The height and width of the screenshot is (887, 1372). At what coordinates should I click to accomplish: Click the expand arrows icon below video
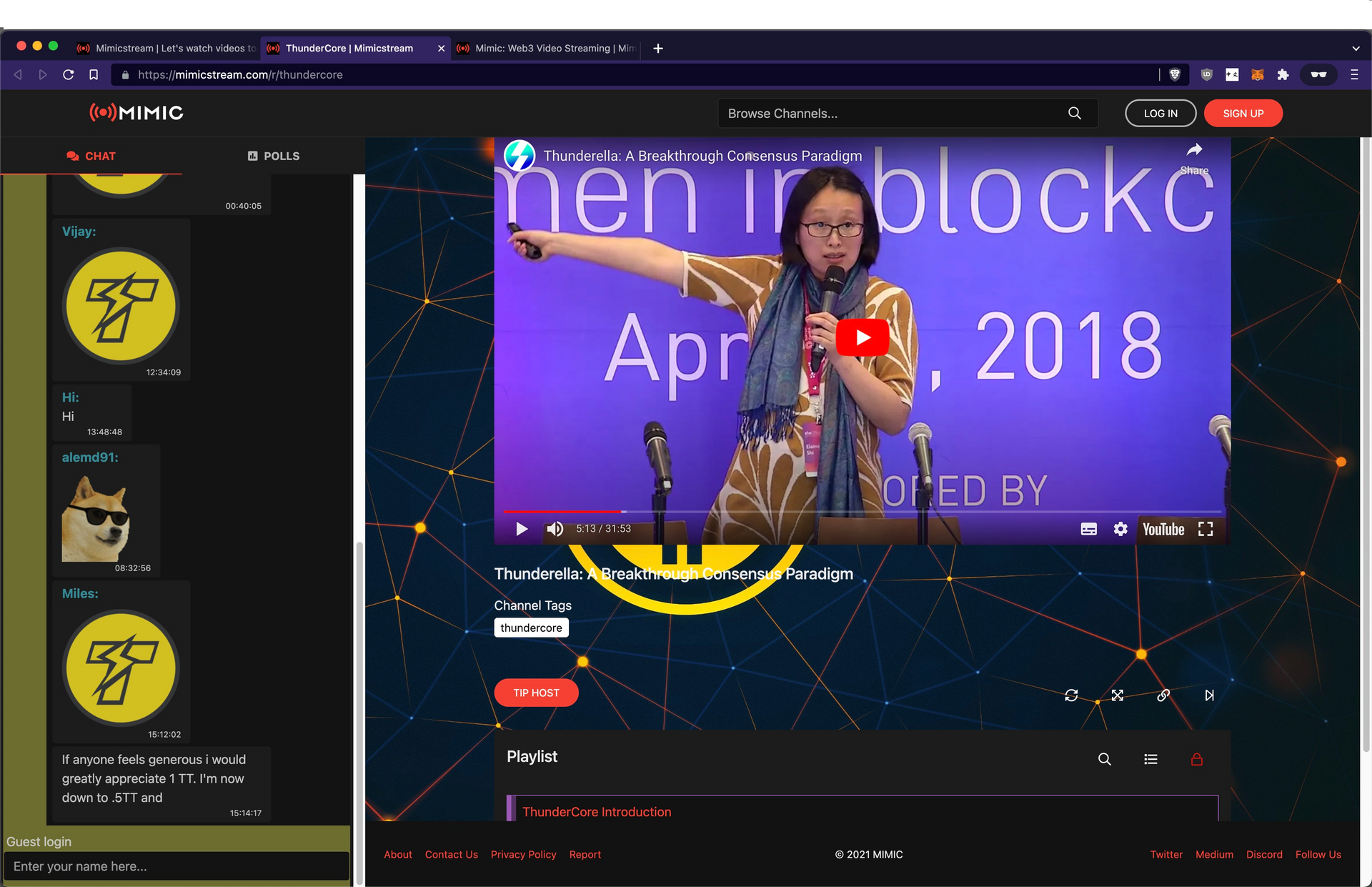click(1118, 695)
